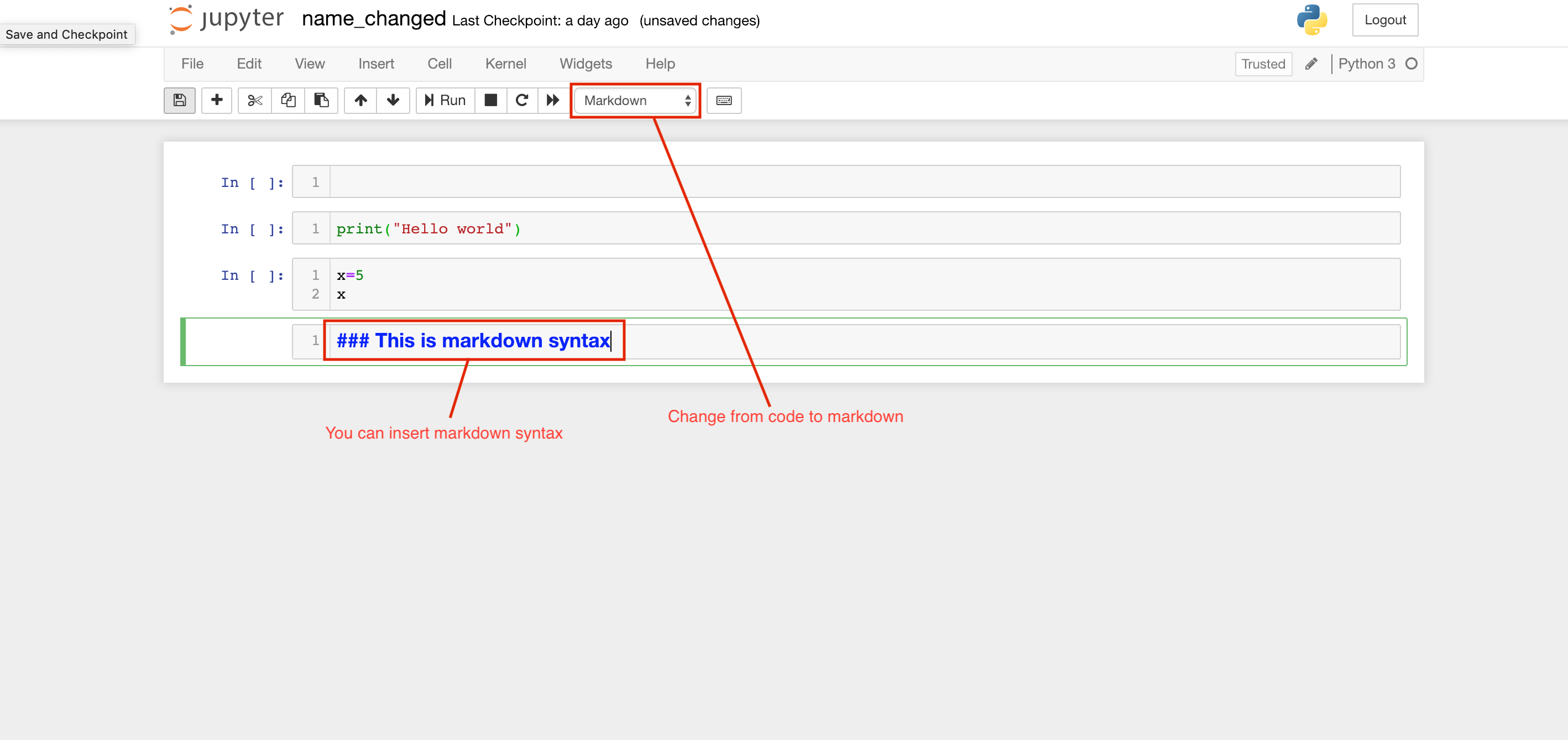Select the Markdown cell type dropdown
Screen dimensions: 1568x740
636,100
